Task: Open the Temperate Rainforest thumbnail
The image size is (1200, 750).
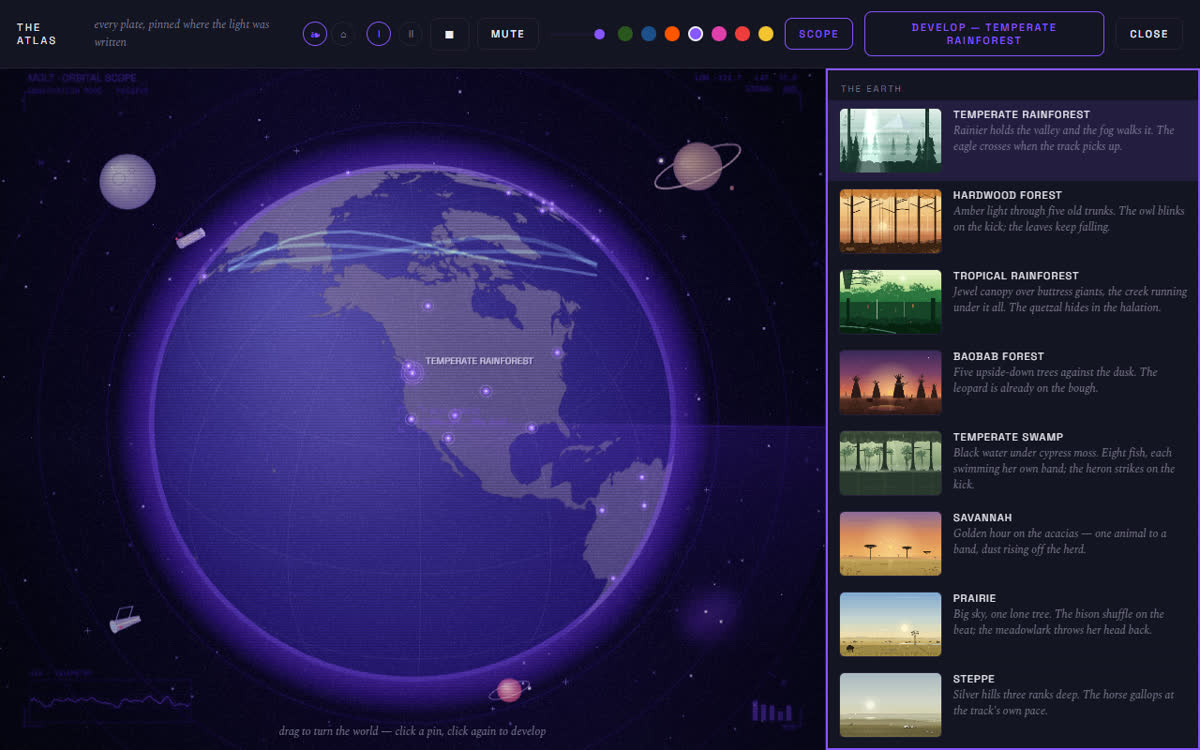Action: pos(891,140)
